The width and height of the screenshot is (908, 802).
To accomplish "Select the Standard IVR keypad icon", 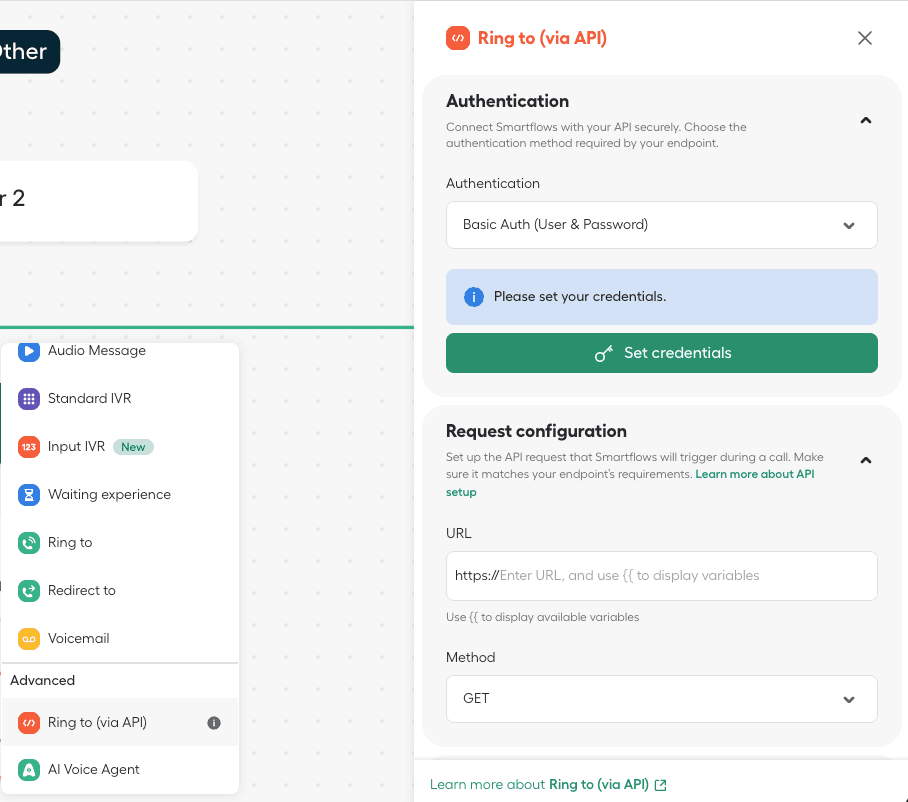I will [x=29, y=399].
